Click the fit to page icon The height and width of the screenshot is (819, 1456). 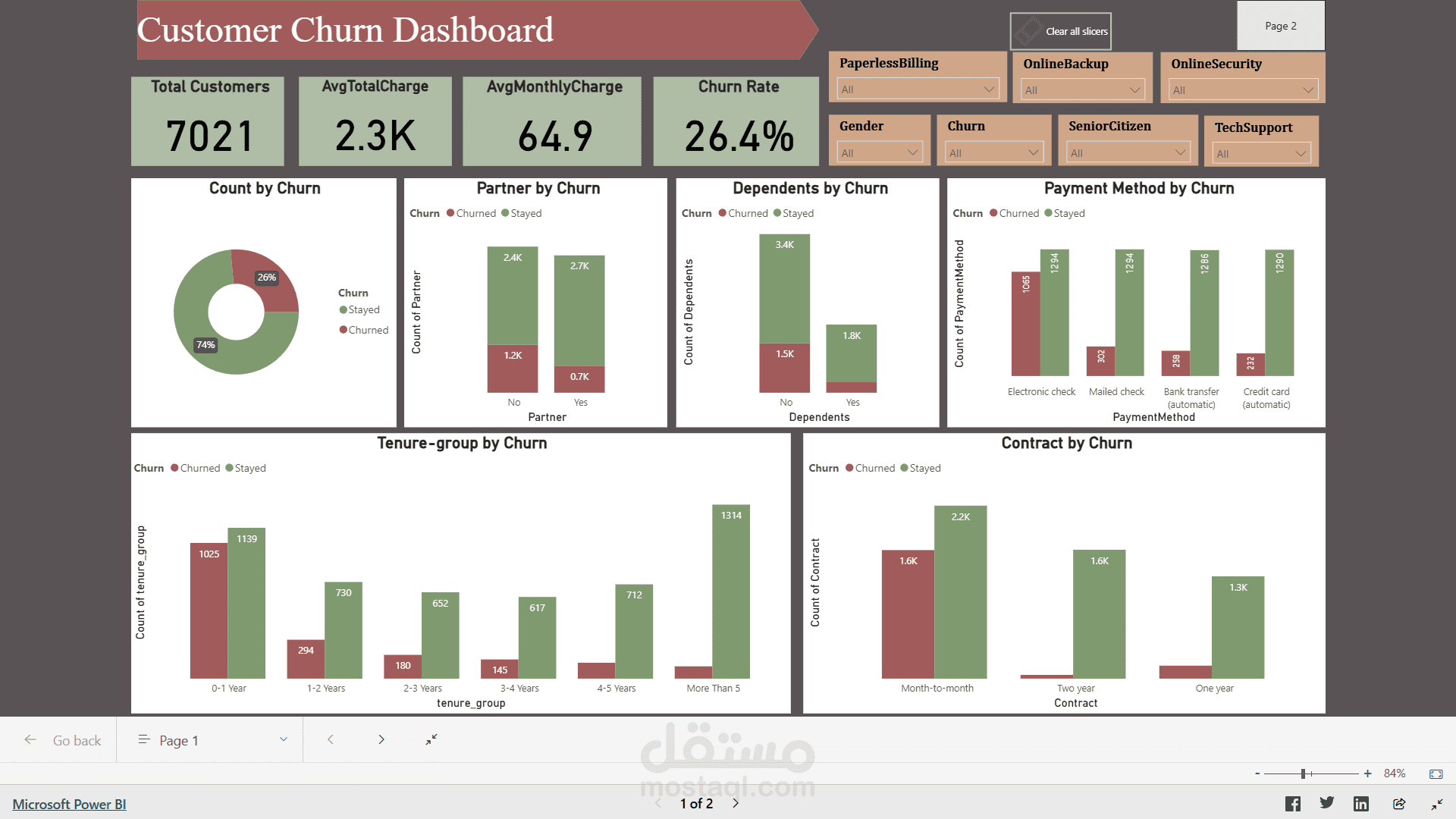point(1436,773)
